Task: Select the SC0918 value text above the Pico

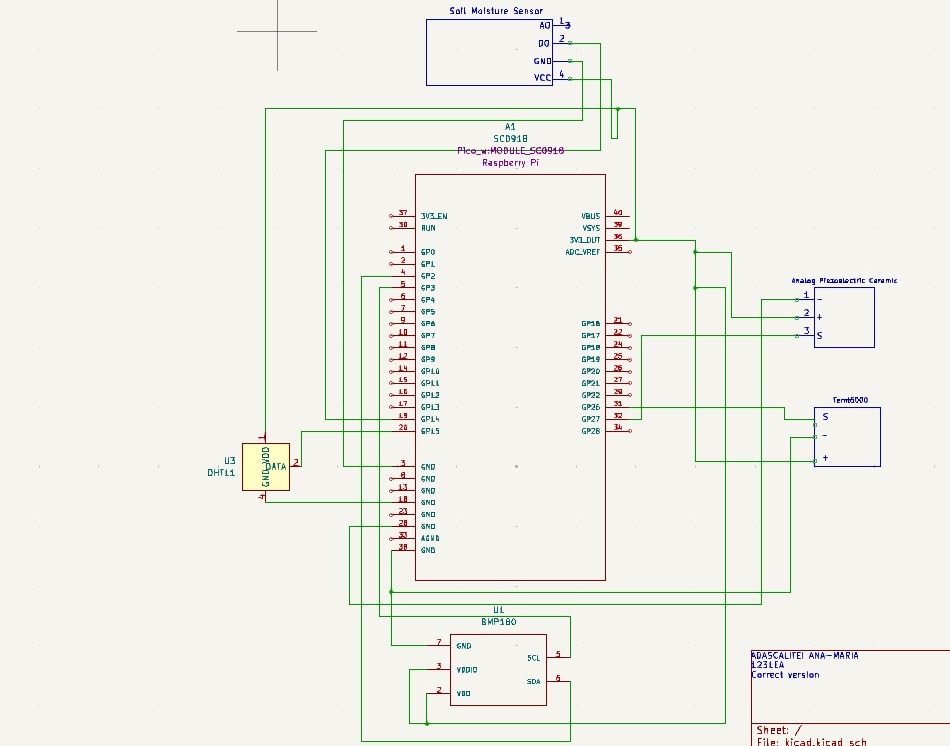Action: pyautogui.click(x=510, y=139)
